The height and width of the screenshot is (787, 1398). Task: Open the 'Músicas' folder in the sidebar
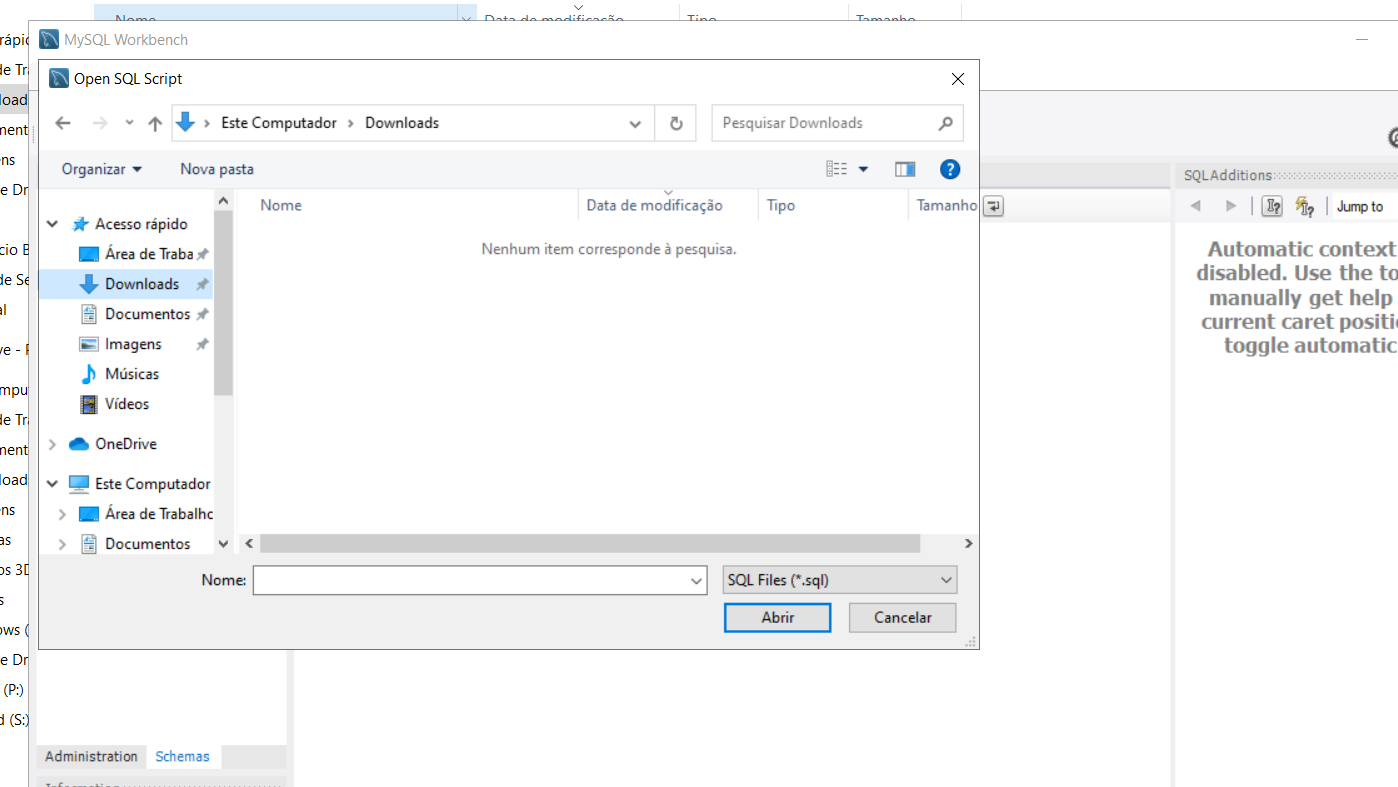tap(132, 374)
